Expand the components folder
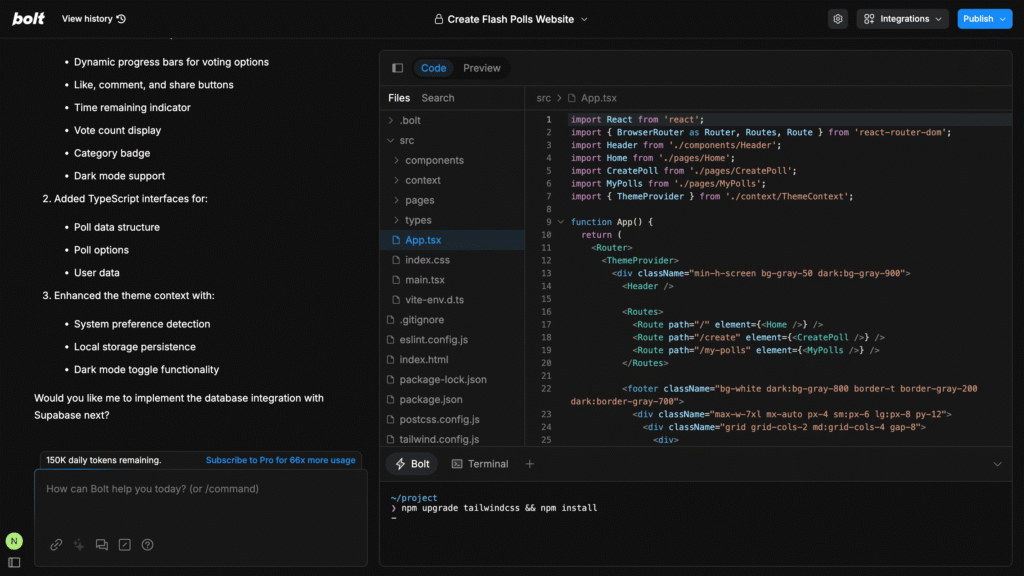The width and height of the screenshot is (1024, 576). click(434, 160)
